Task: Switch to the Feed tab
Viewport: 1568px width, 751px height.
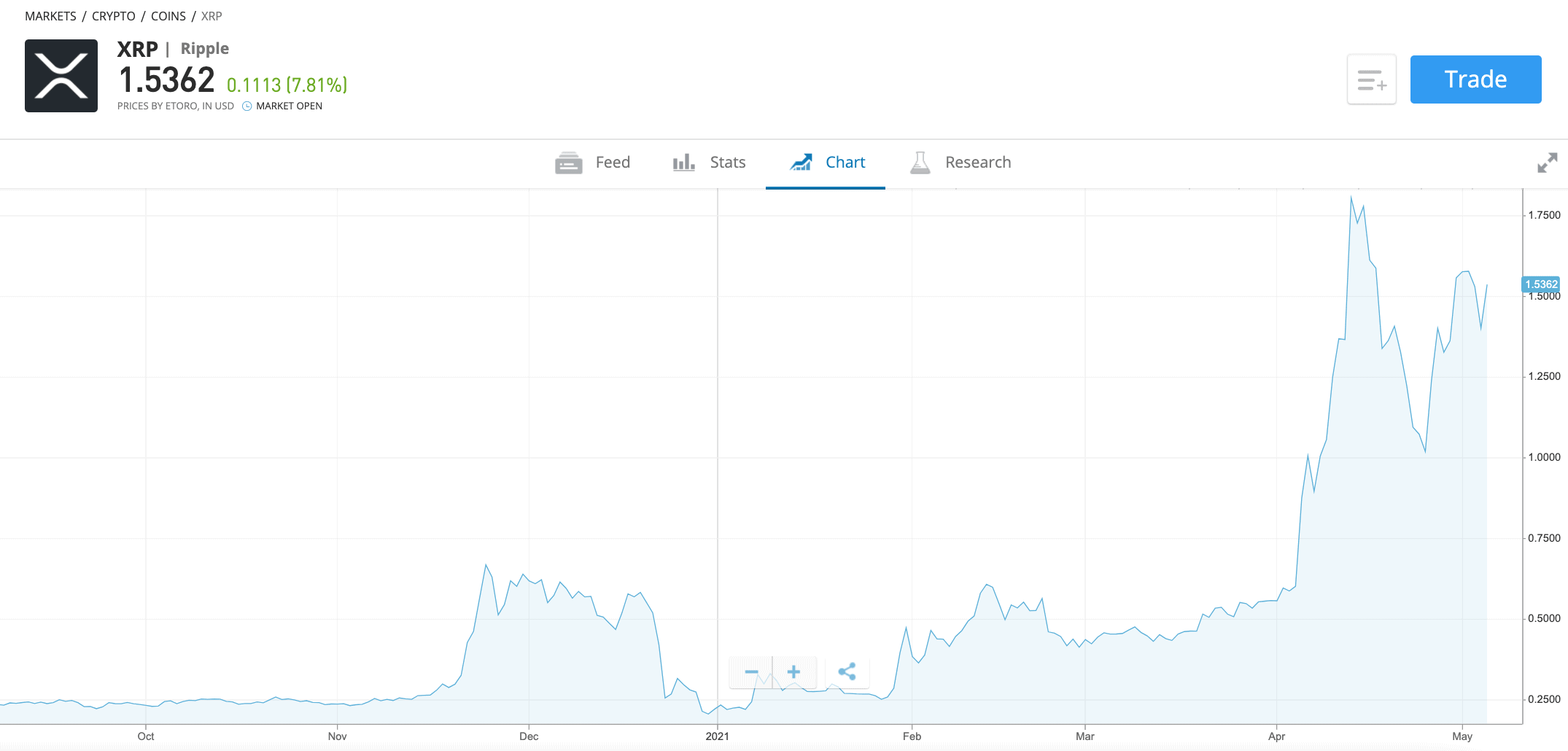Action: pyautogui.click(x=592, y=163)
